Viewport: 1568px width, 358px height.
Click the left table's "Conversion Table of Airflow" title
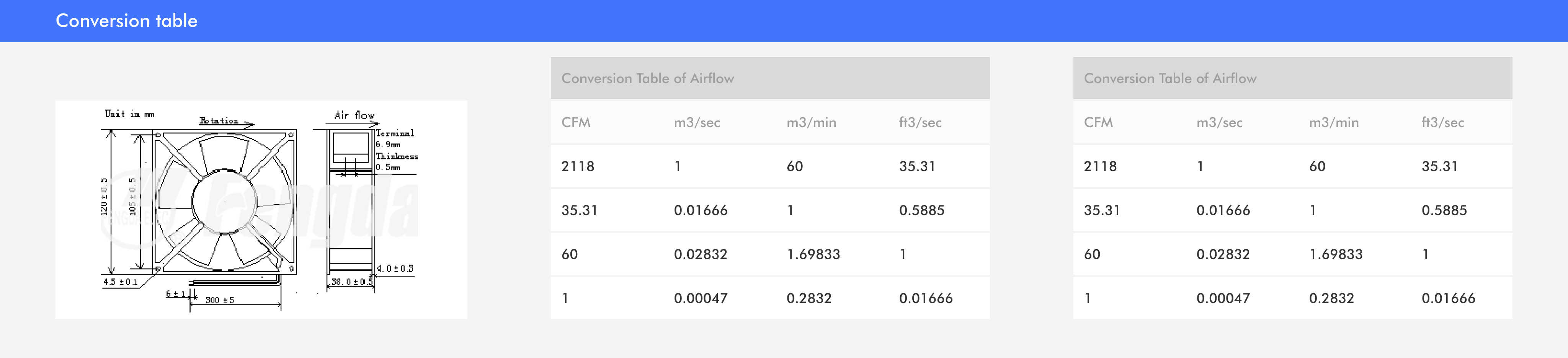(648, 78)
